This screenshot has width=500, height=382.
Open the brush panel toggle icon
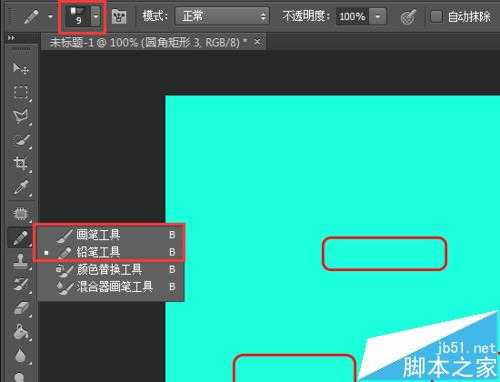(119, 16)
